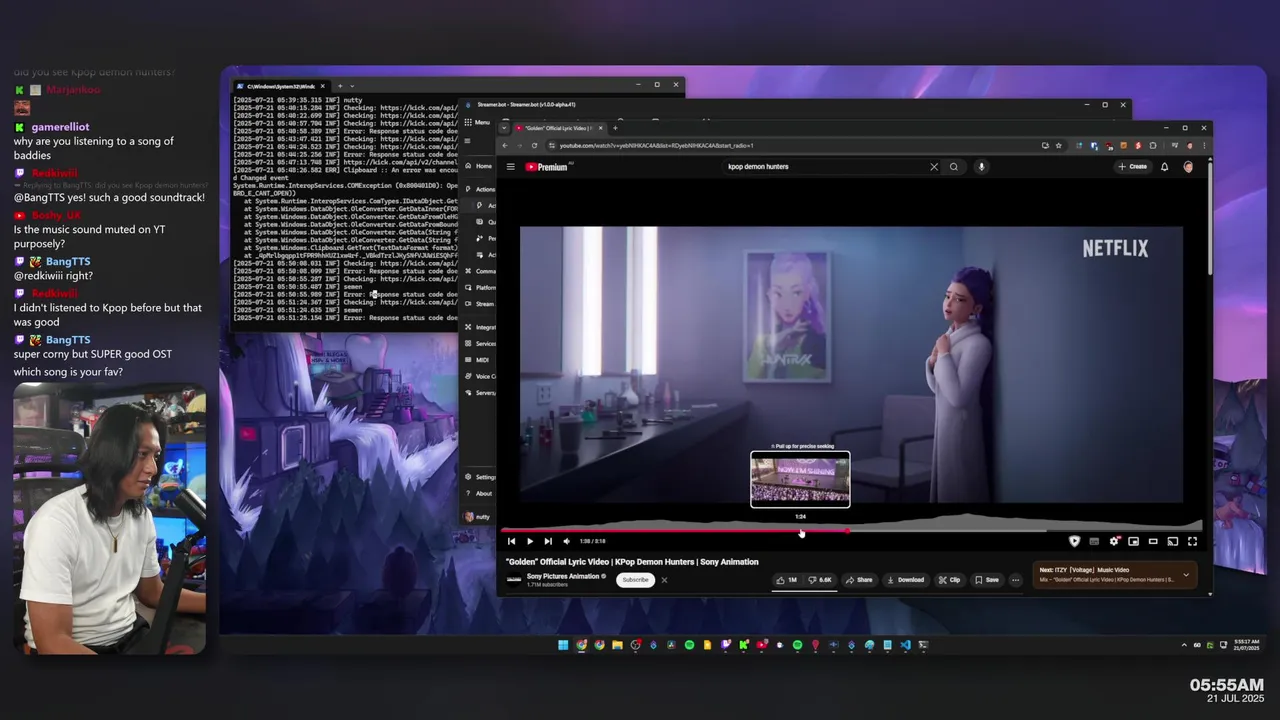Image resolution: width=1280 pixels, height=720 pixels.
Task: Open Settings in the Streamer.bot sidebar
Action: (480, 477)
